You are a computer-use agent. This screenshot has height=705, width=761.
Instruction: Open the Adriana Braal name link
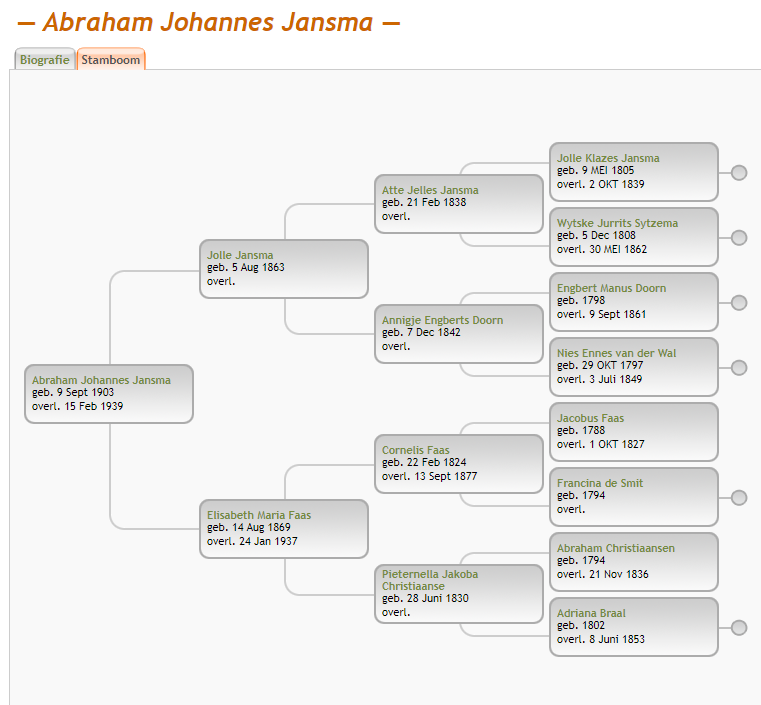pos(591,613)
